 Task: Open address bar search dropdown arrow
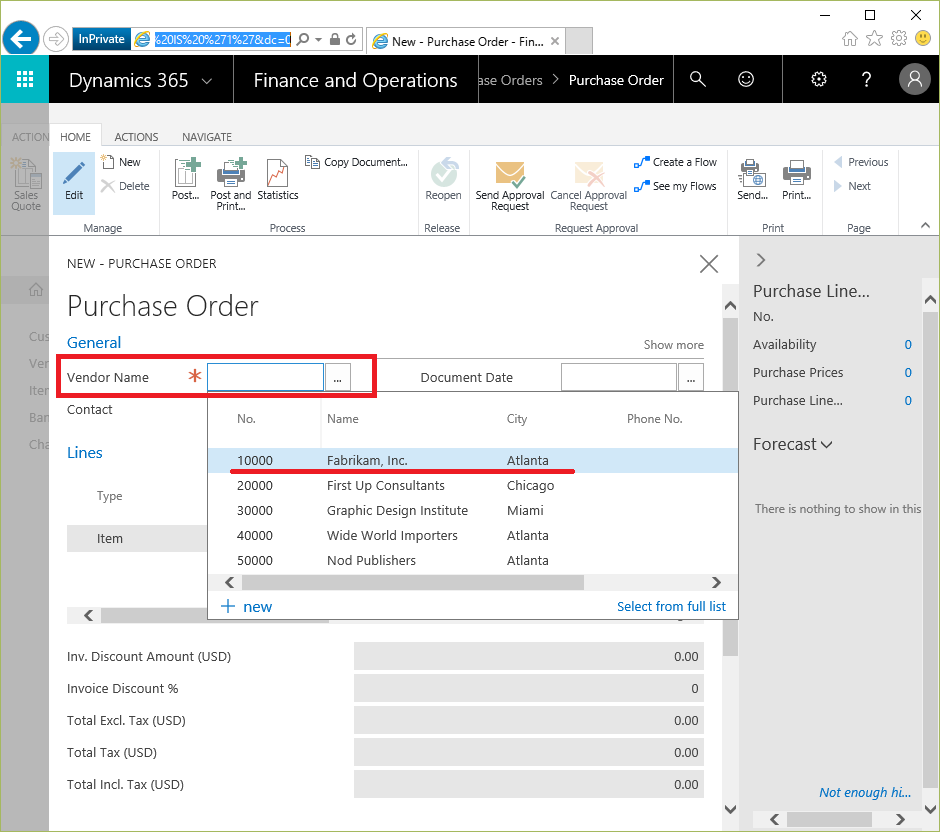pyautogui.click(x=318, y=40)
